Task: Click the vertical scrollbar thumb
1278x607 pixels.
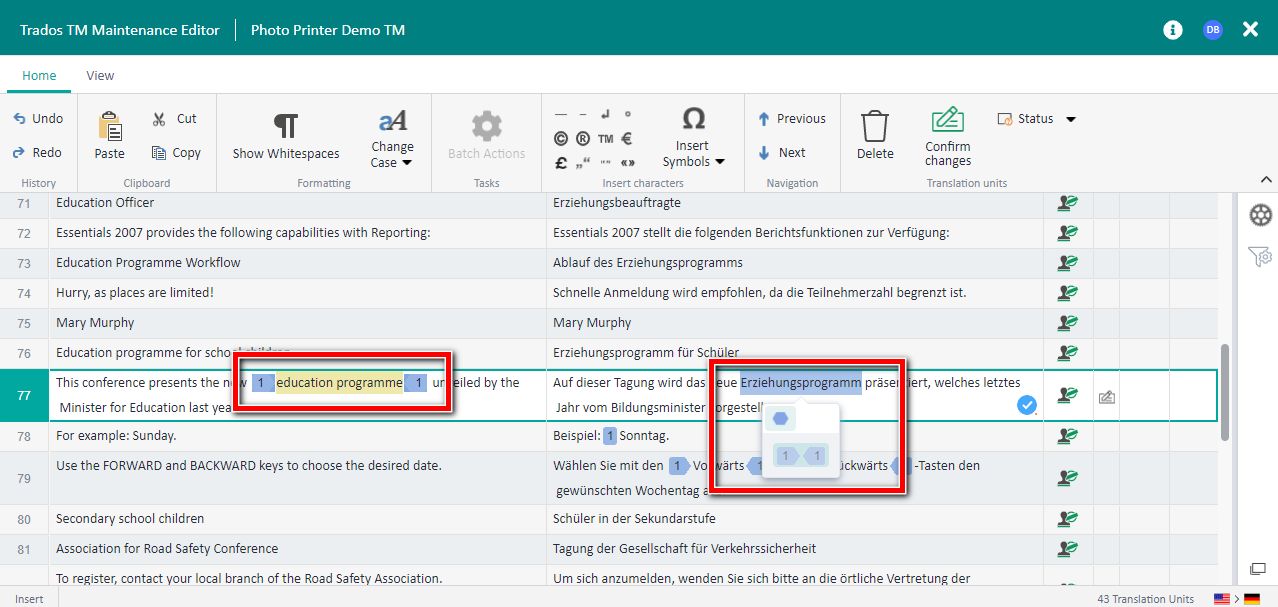Action: 1225,391
